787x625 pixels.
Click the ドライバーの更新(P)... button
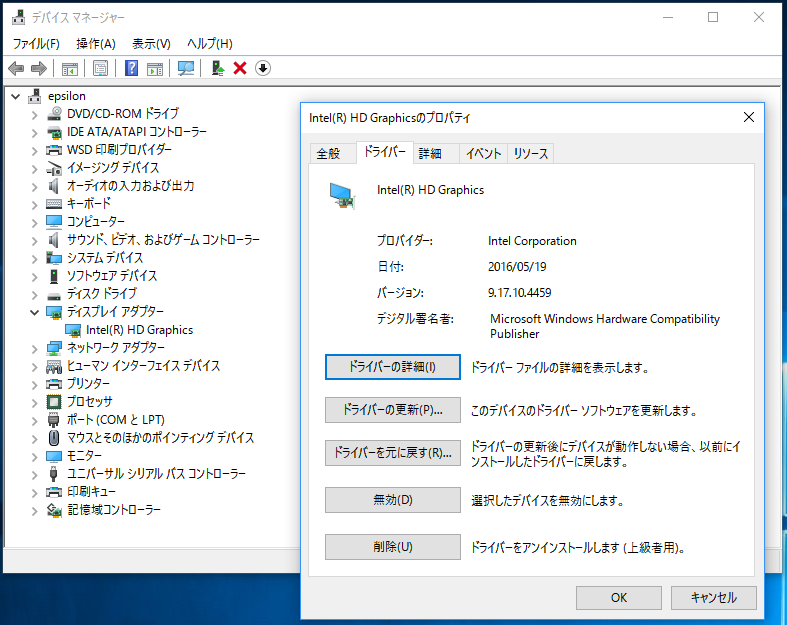click(x=392, y=410)
